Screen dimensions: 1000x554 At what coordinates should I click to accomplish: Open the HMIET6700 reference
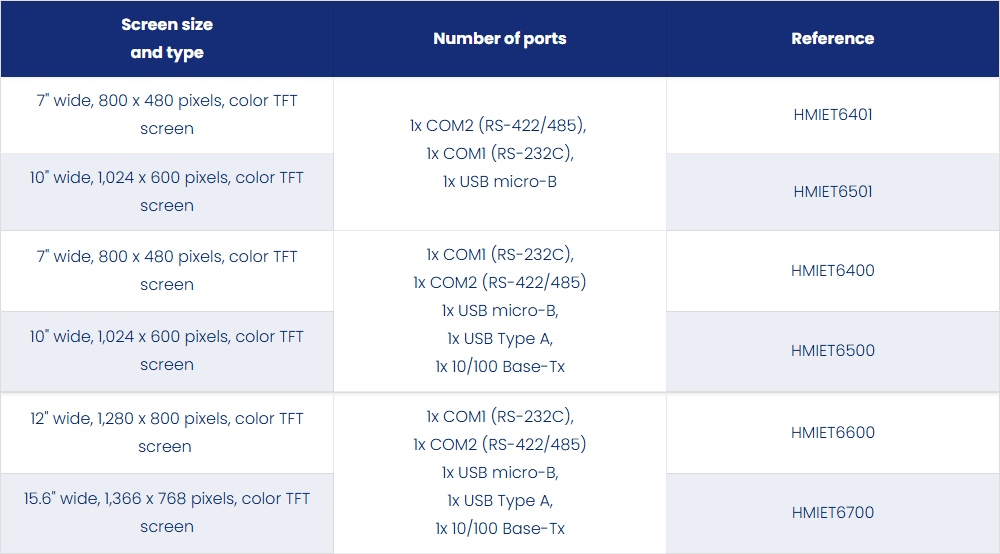point(832,513)
